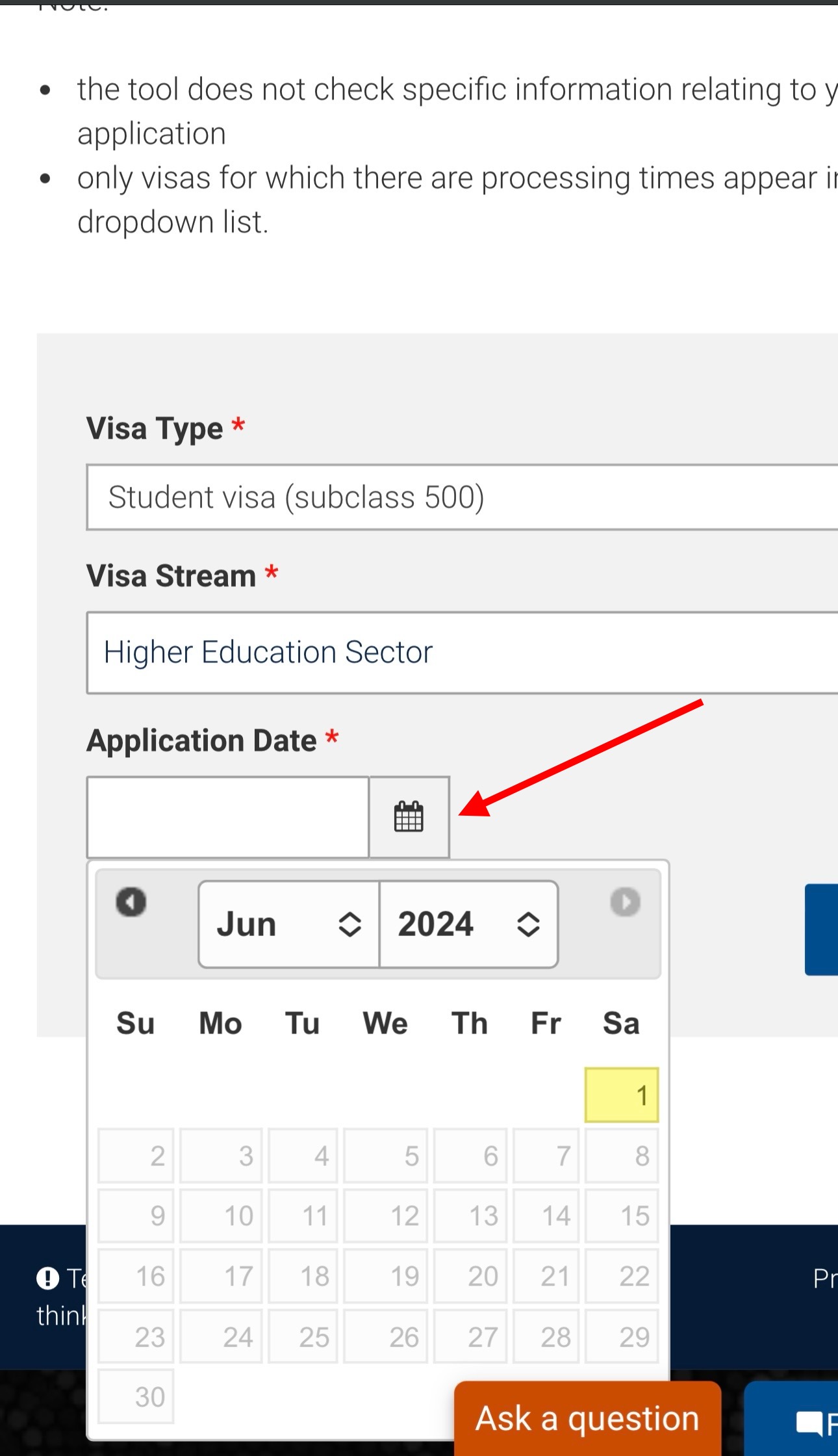Open the 2024 year dropdown
The image size is (838, 1456).
tap(468, 924)
